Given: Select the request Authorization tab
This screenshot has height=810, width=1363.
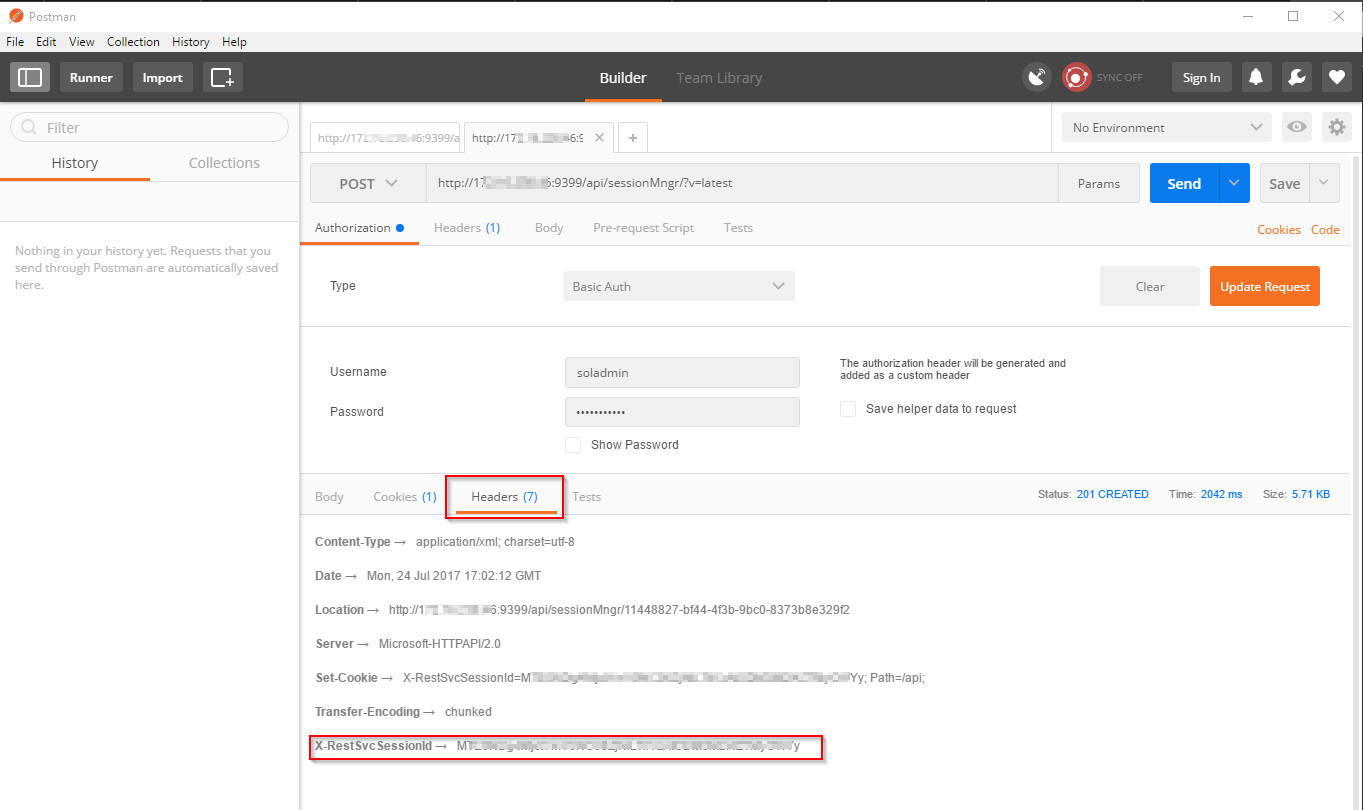Looking at the screenshot, I should 359,227.
